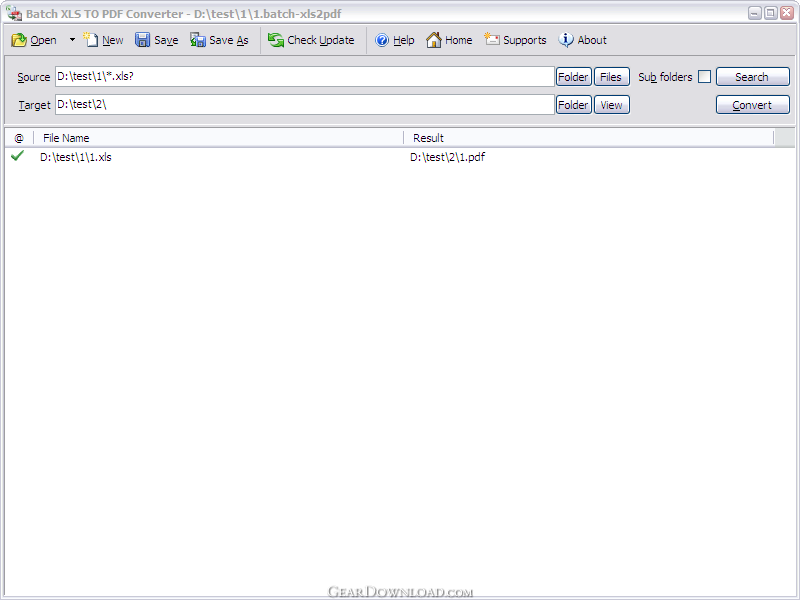The width and height of the screenshot is (800, 600).
Task: Enable the Sub folders checkbox
Action: 705,77
